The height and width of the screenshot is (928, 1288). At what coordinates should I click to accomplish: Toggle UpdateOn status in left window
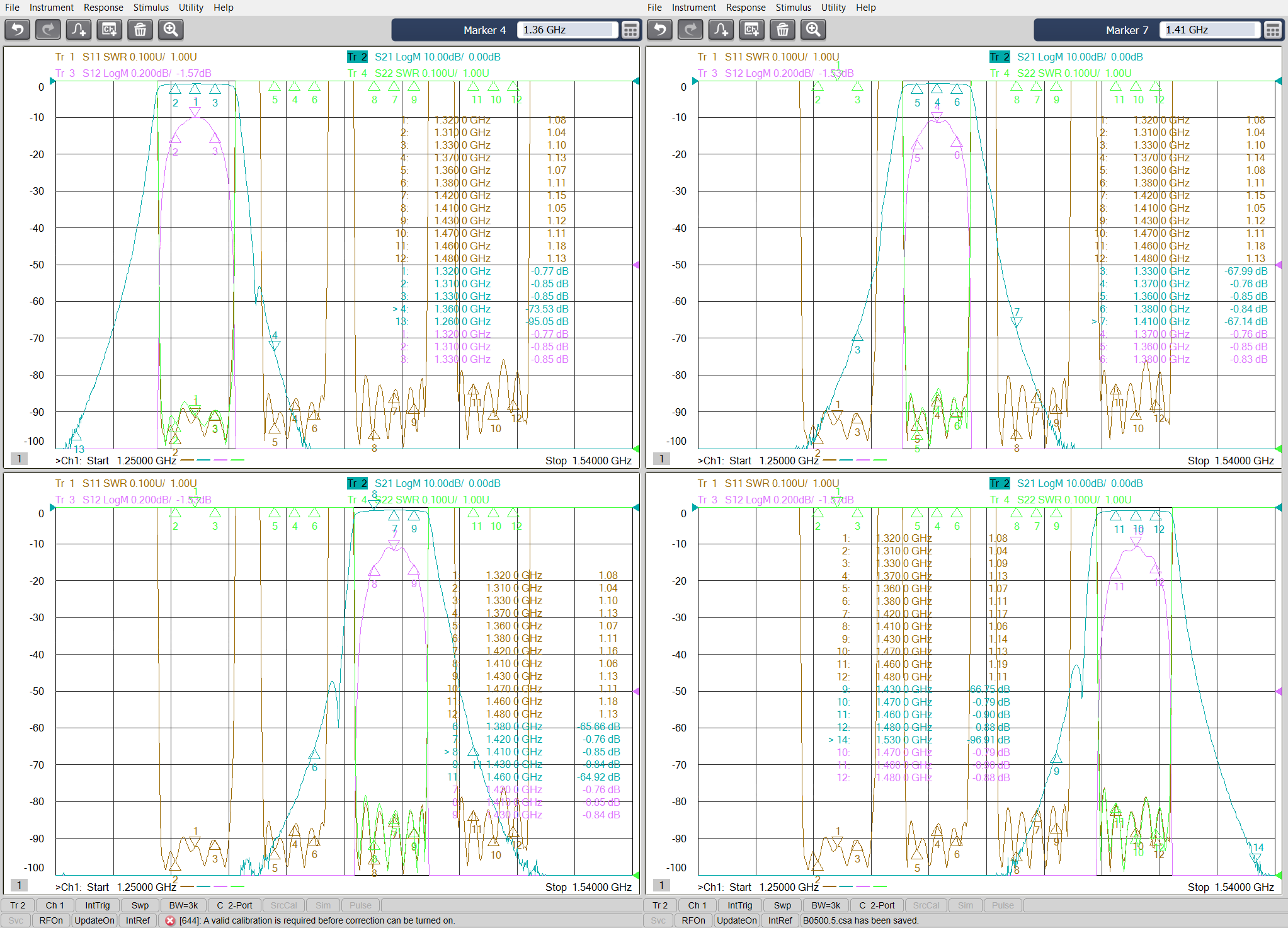(x=94, y=920)
